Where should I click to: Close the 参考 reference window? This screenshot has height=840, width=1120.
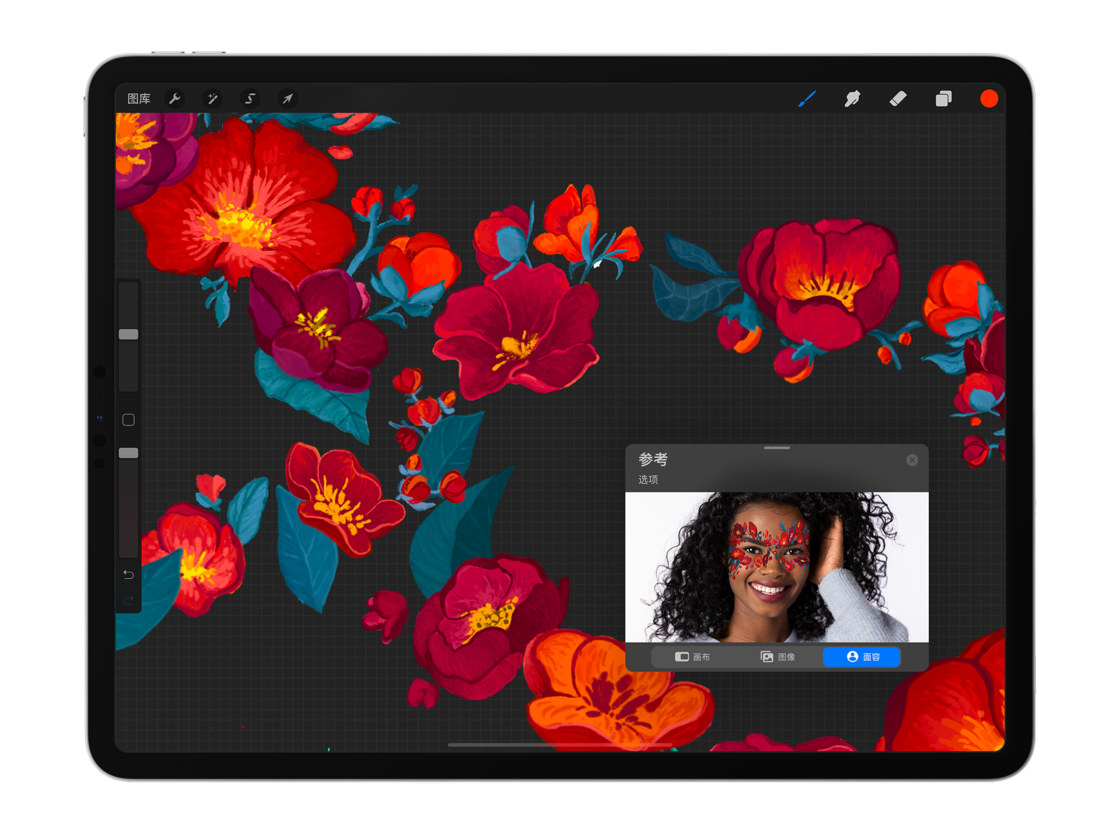(912, 460)
